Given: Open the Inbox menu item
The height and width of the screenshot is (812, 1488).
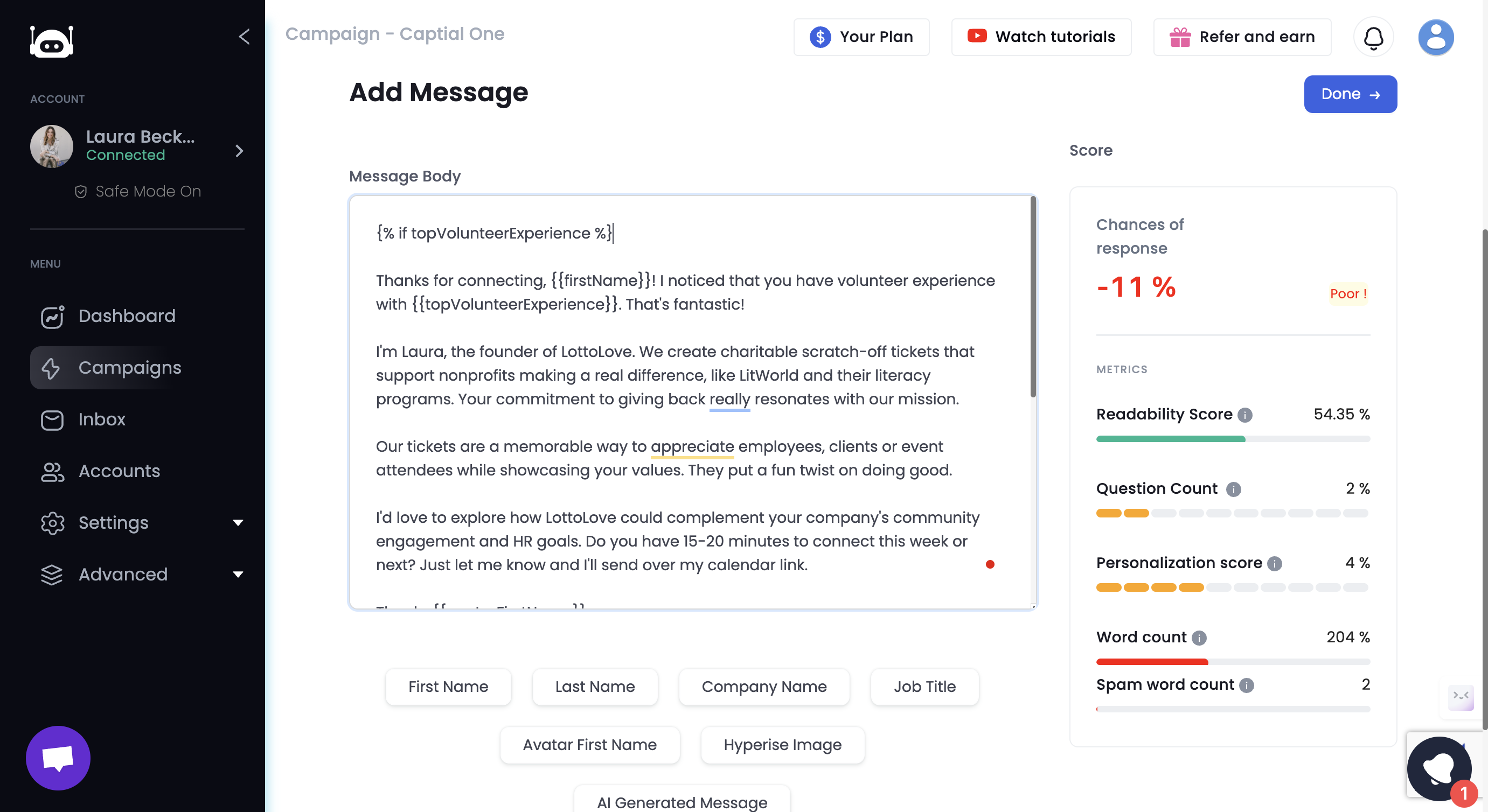Looking at the screenshot, I should (x=137, y=420).
